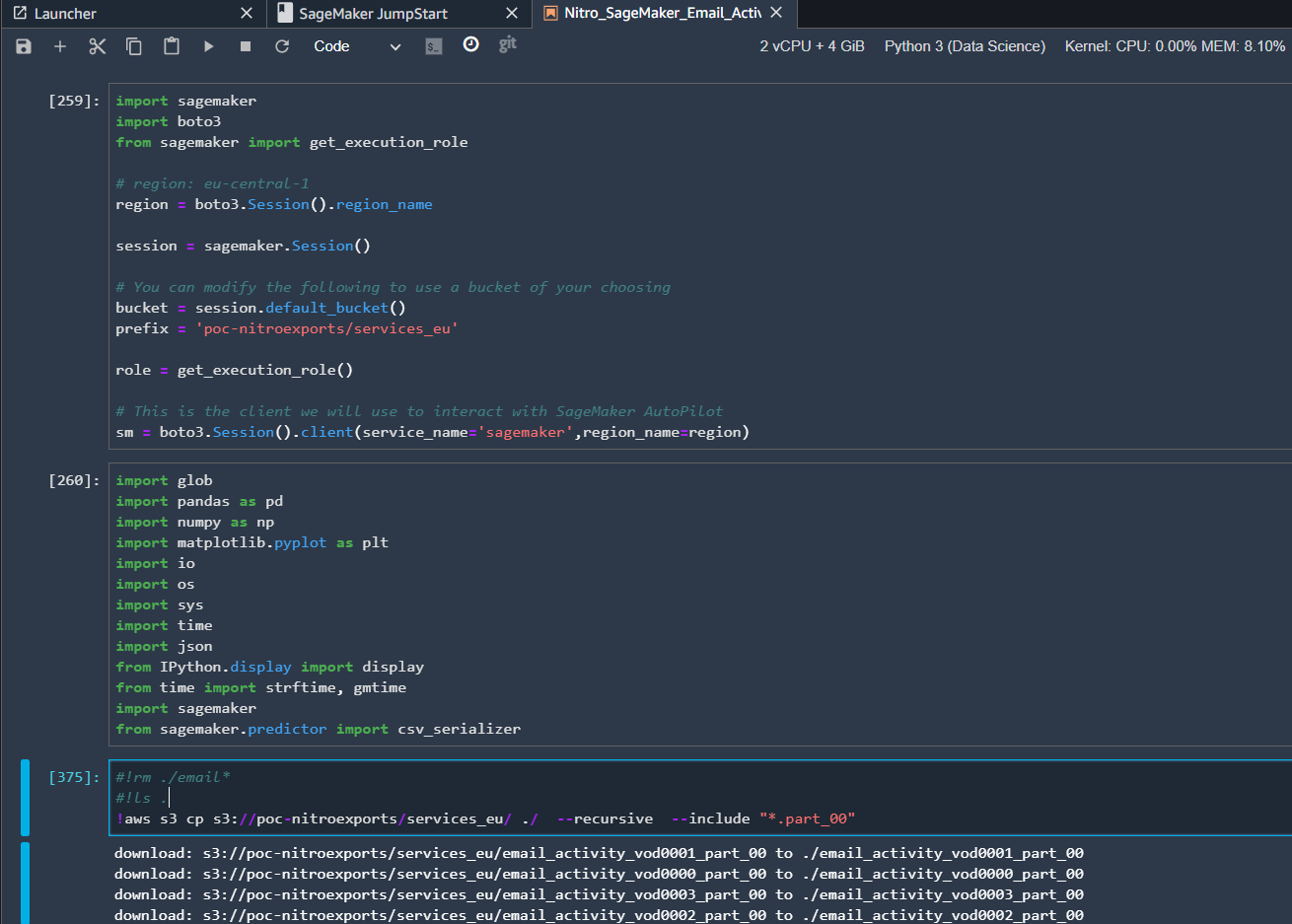This screenshot has height=924, width=1292.
Task: Save the notebook with the disk icon
Action: [24, 46]
